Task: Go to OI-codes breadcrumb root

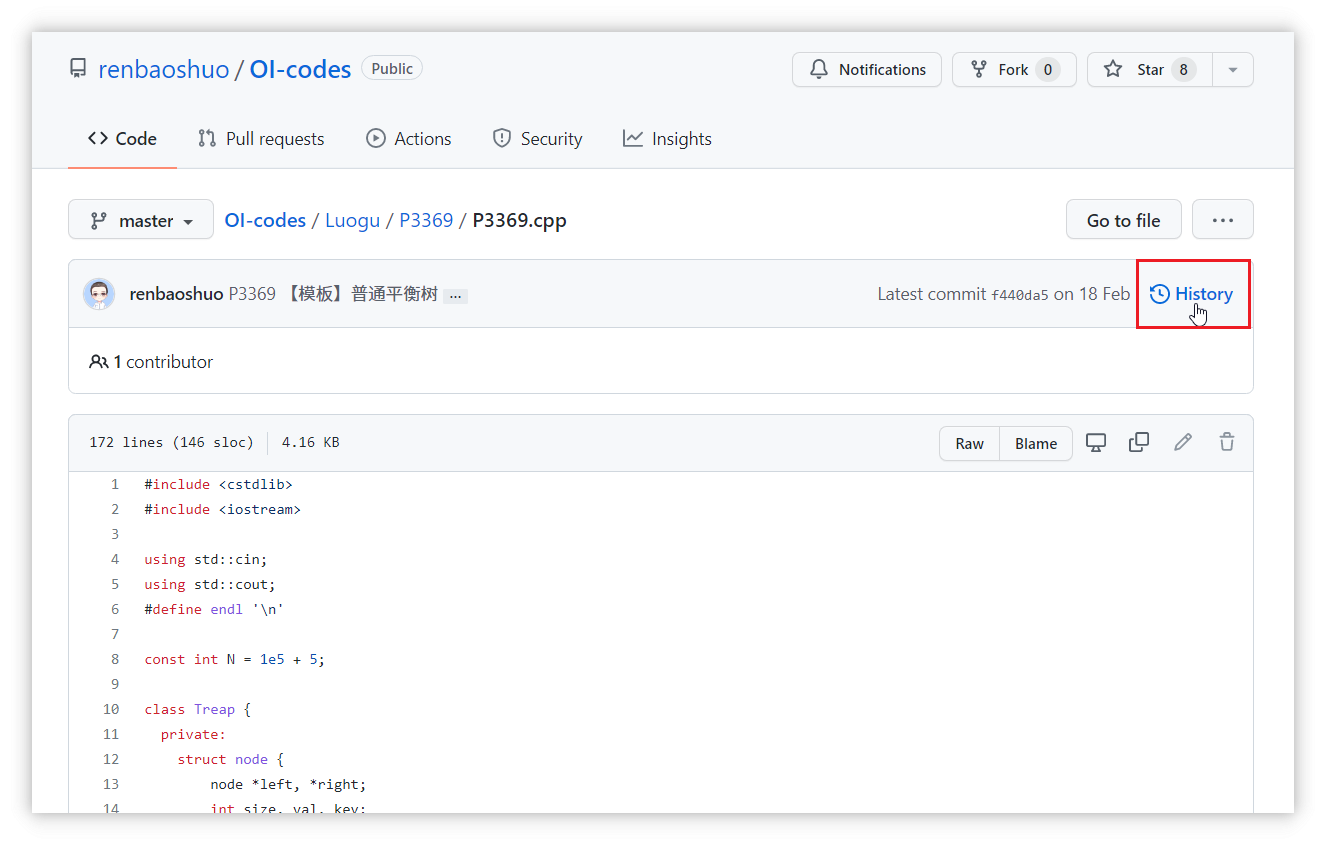Action: click(x=265, y=220)
